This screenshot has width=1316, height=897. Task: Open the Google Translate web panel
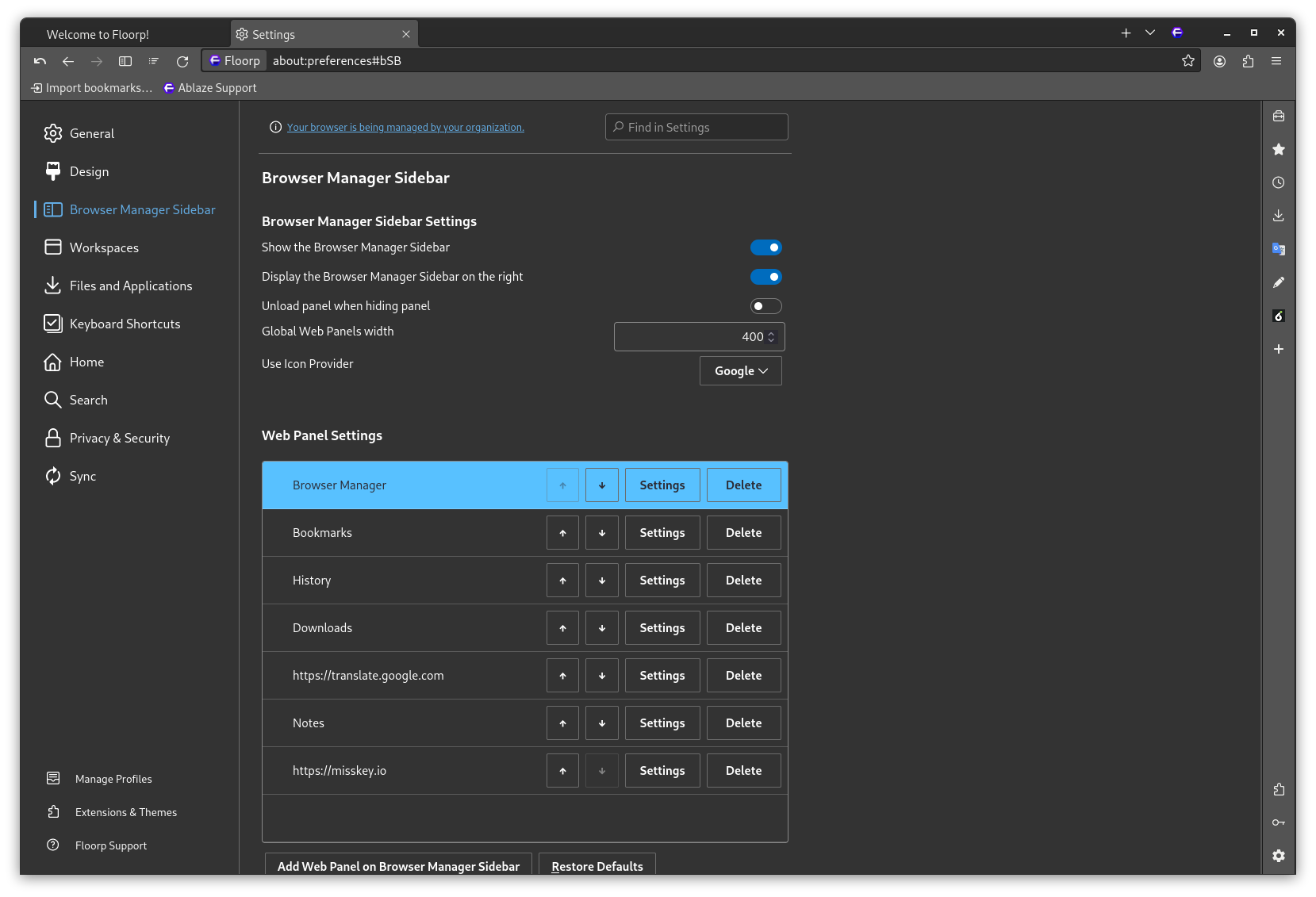(x=1279, y=248)
